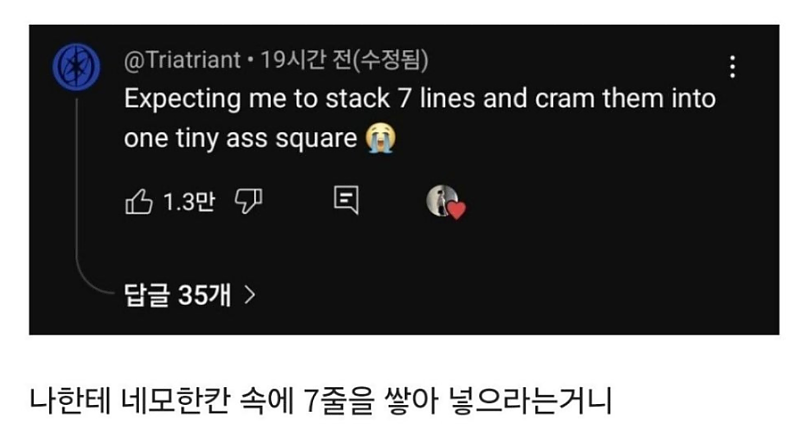
Task: Open Triatriant's blue profile avatar
Action: [x=74, y=66]
